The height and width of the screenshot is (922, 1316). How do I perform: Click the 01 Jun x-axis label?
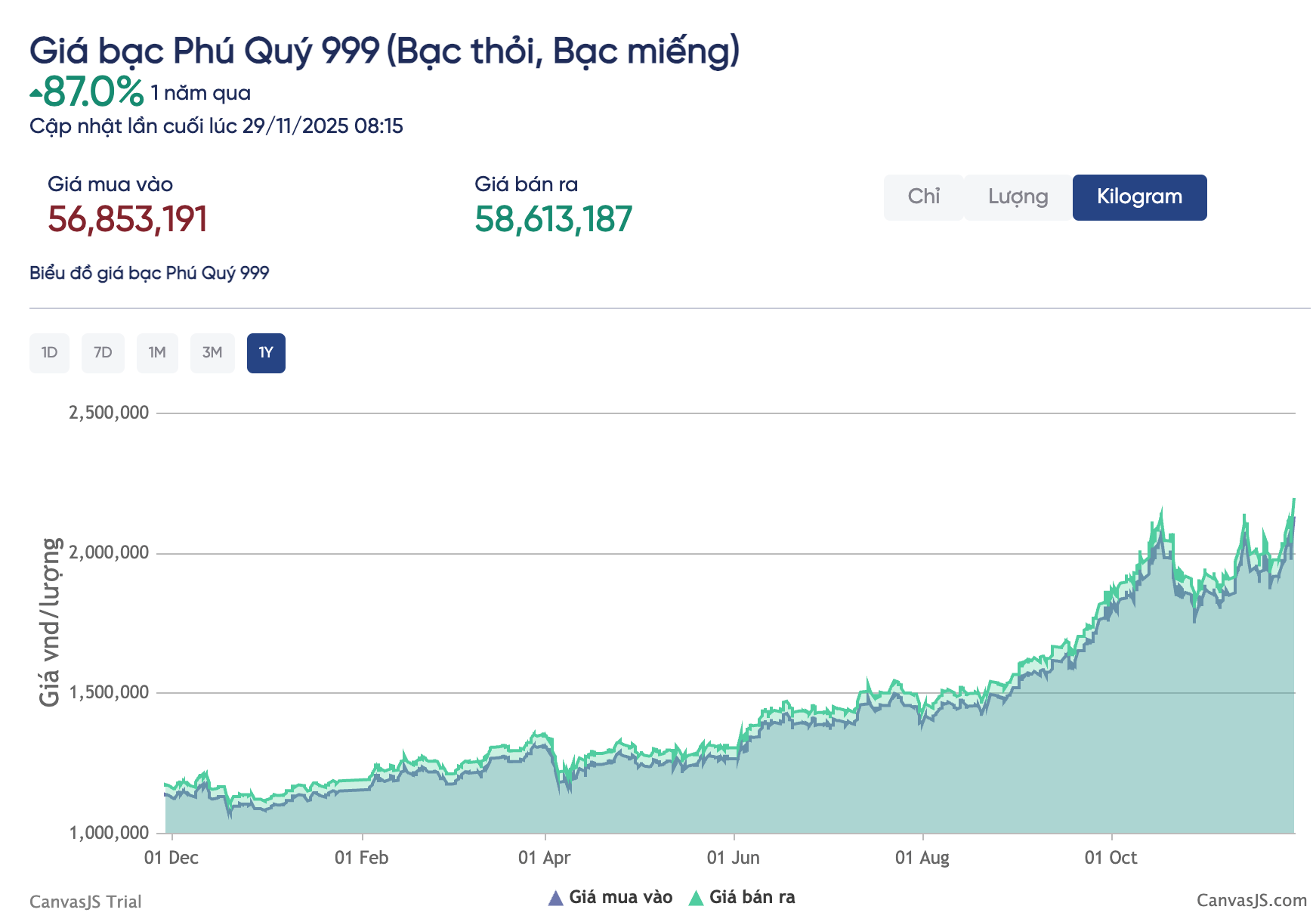point(733,858)
